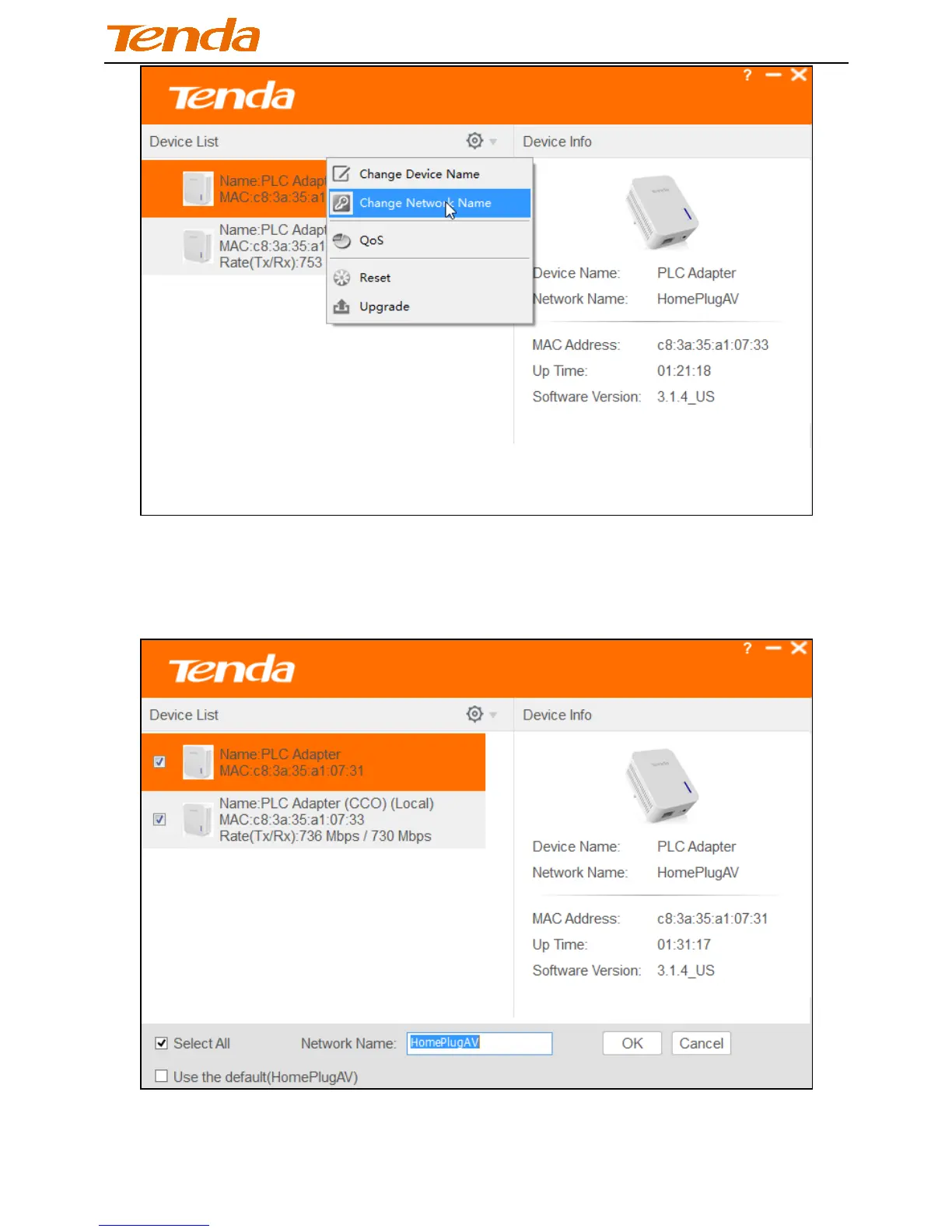Screen dimensions: 952x1232
Task: Click adapter icon of 07:31 row, lower window
Action: (x=198, y=762)
